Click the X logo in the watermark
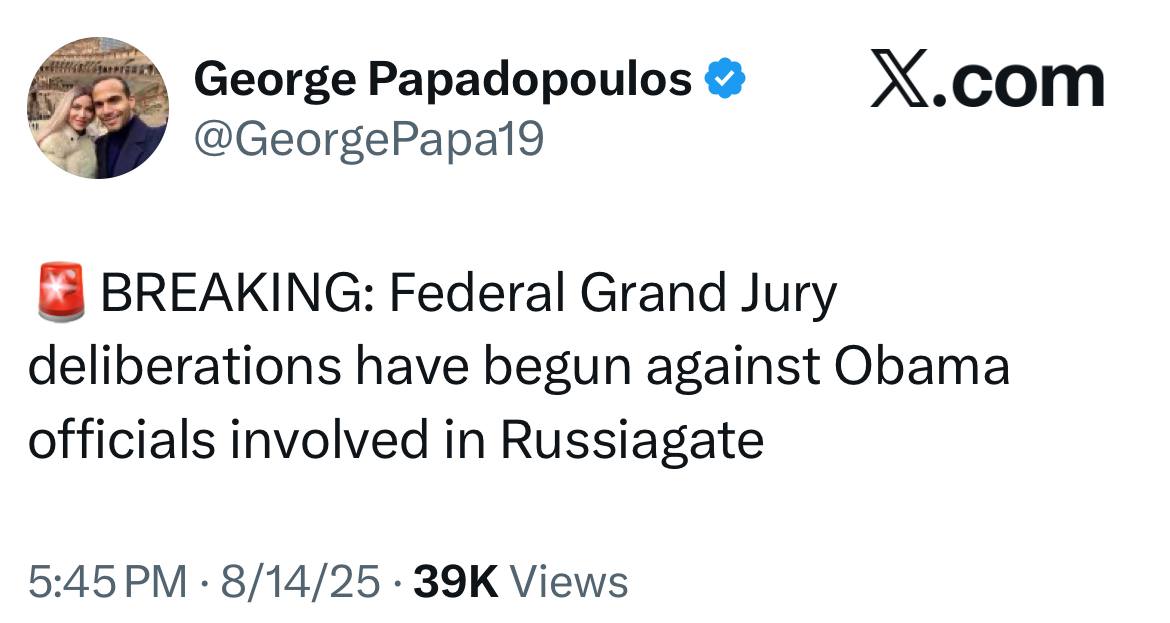 pos(898,79)
